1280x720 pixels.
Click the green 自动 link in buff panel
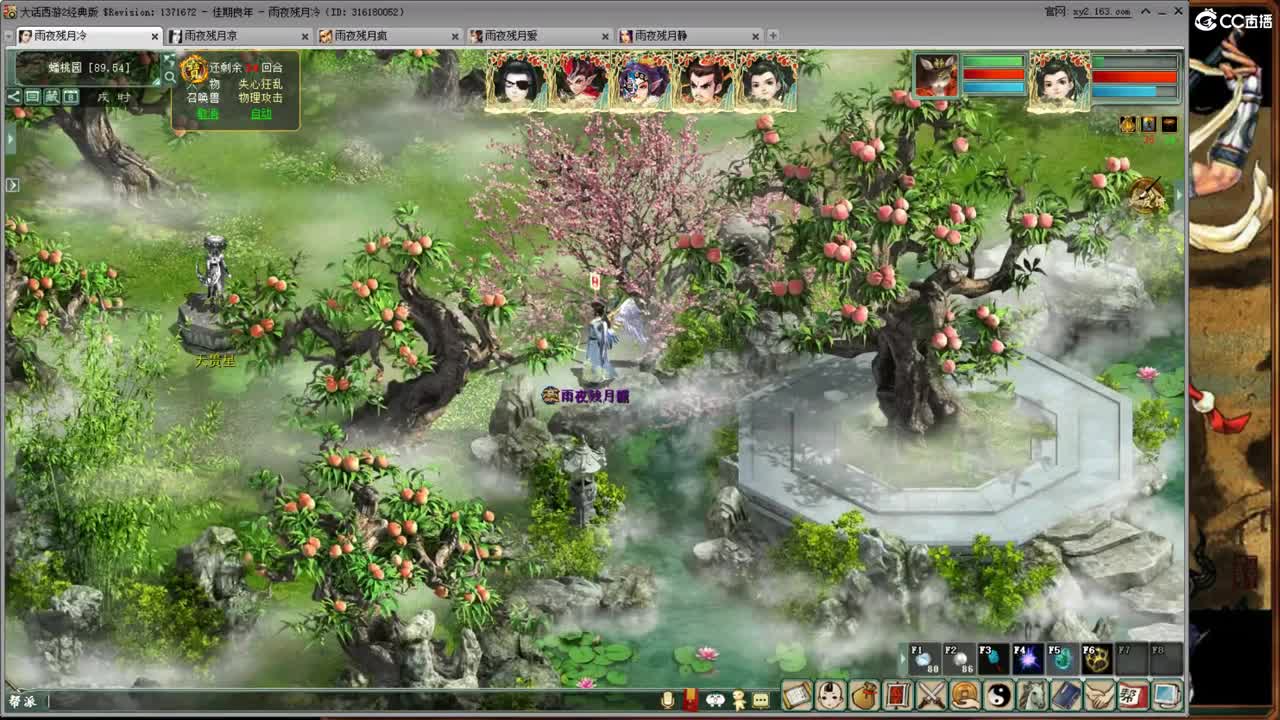261,114
